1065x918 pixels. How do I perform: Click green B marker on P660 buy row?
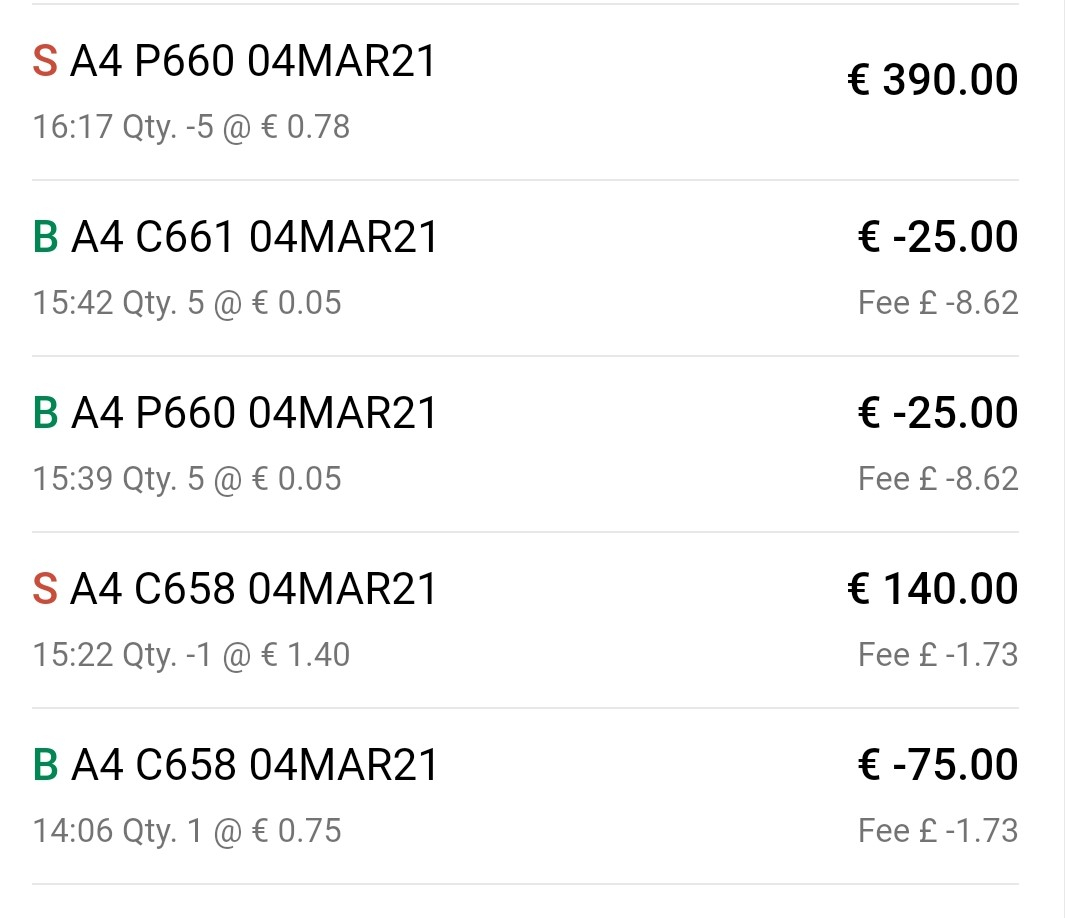[45, 414]
